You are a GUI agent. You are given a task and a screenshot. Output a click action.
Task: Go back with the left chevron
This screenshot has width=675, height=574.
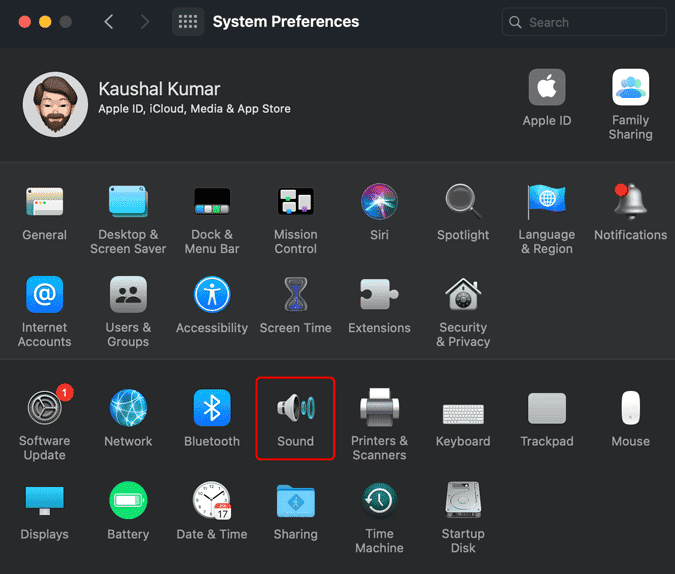point(109,22)
